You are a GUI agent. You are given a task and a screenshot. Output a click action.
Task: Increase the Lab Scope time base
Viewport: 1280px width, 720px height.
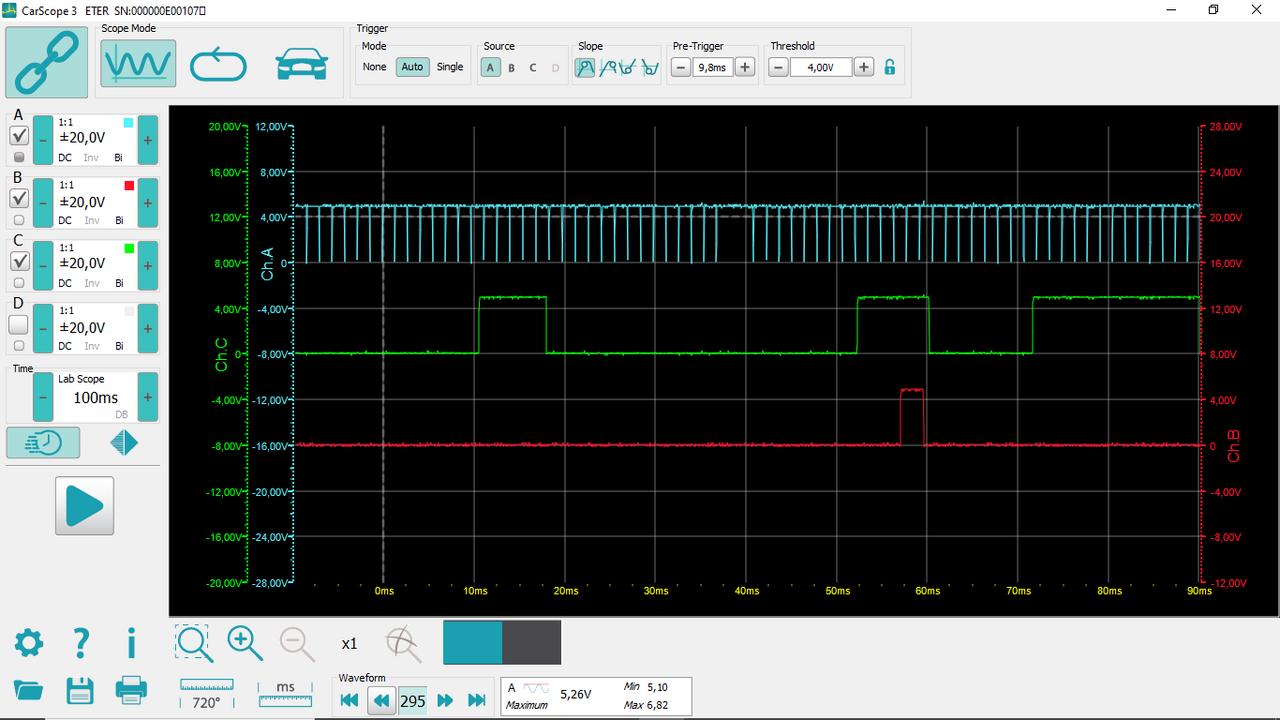coord(148,397)
